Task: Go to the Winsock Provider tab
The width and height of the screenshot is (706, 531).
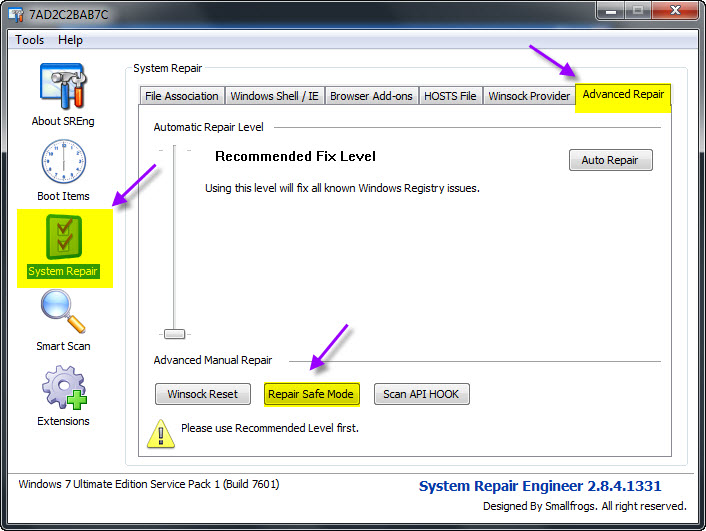Action: pyautogui.click(x=529, y=96)
